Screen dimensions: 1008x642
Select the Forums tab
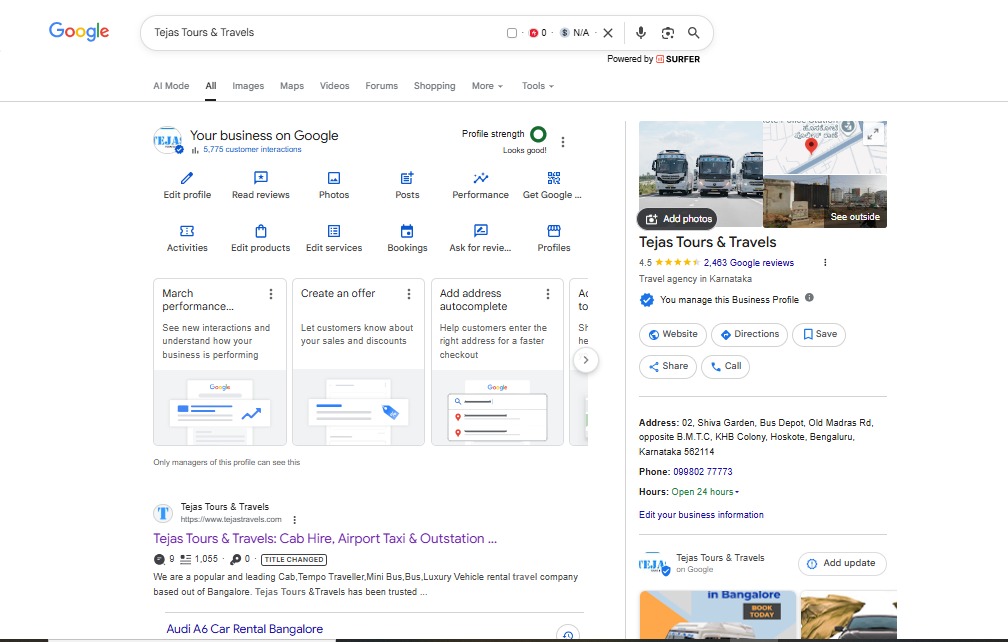381,85
